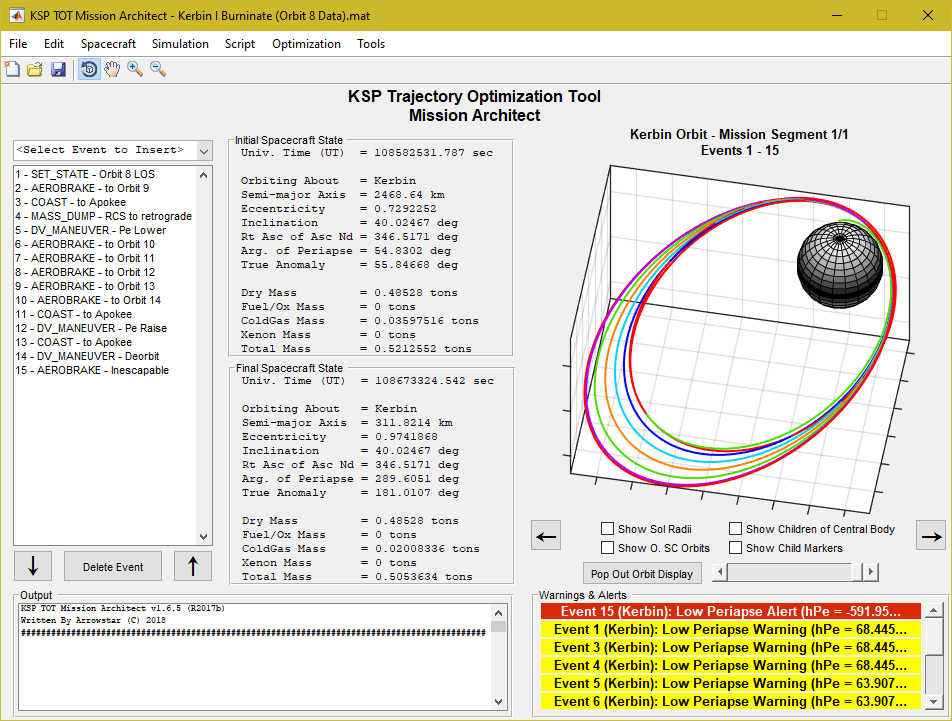The height and width of the screenshot is (721, 952).
Task: Click Event 6 Low Periapse Warning row
Action: coord(730,701)
